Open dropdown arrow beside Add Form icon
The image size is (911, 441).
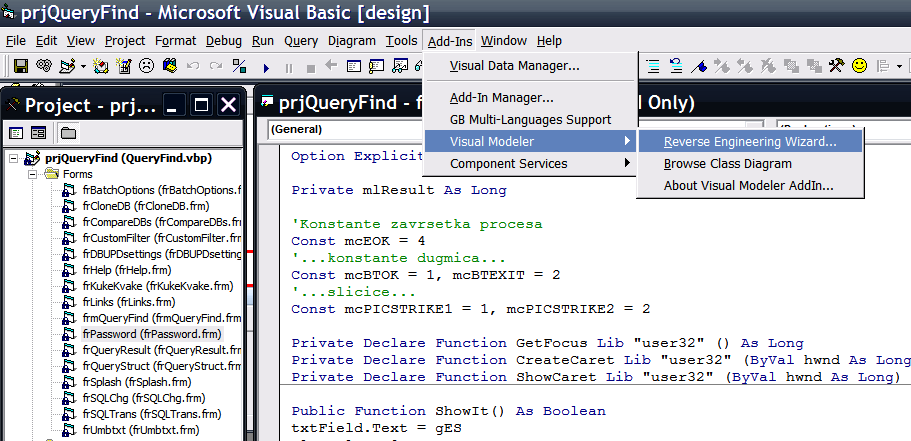(81, 67)
